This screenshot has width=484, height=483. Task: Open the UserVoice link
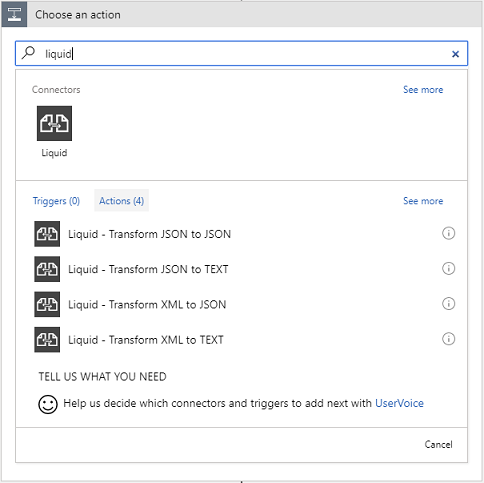pos(399,403)
